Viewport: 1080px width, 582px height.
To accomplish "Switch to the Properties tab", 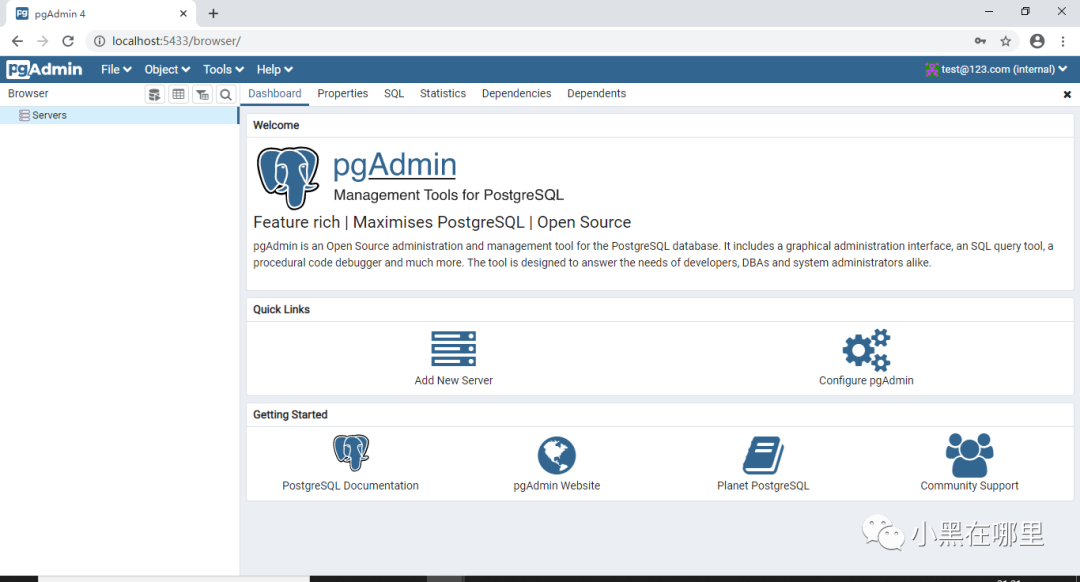I will [342, 94].
